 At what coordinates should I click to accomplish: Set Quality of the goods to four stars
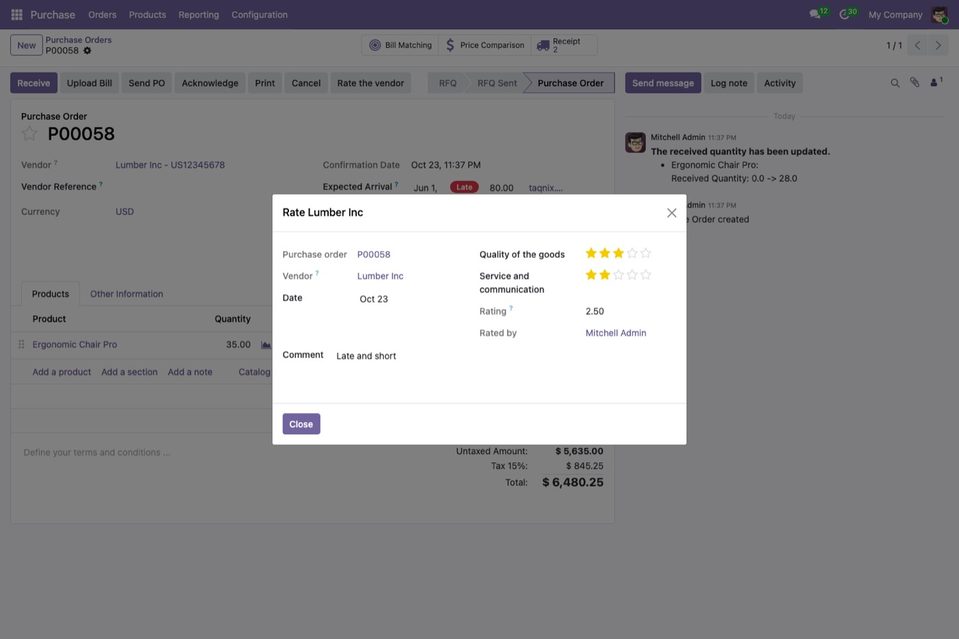click(x=632, y=253)
